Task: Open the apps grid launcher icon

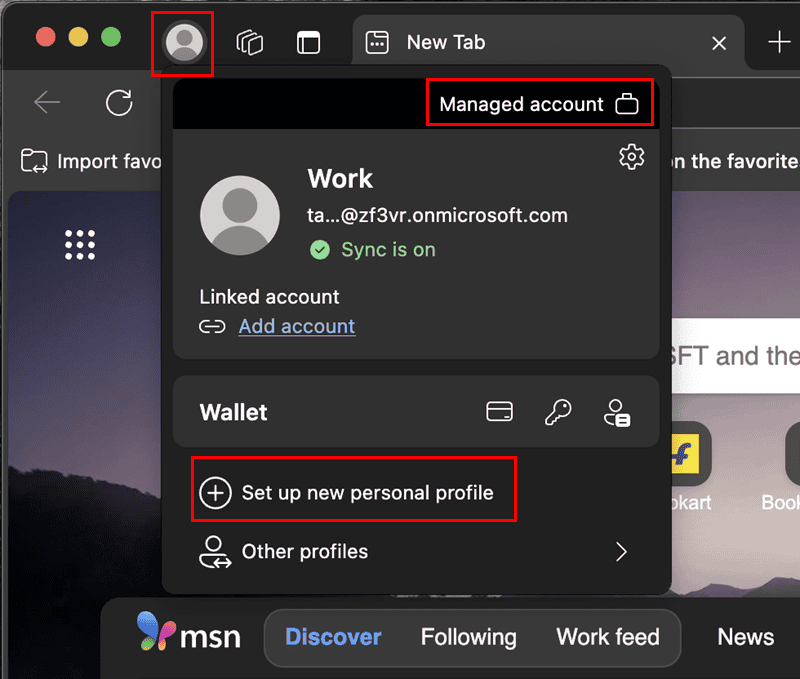Action: click(80, 244)
